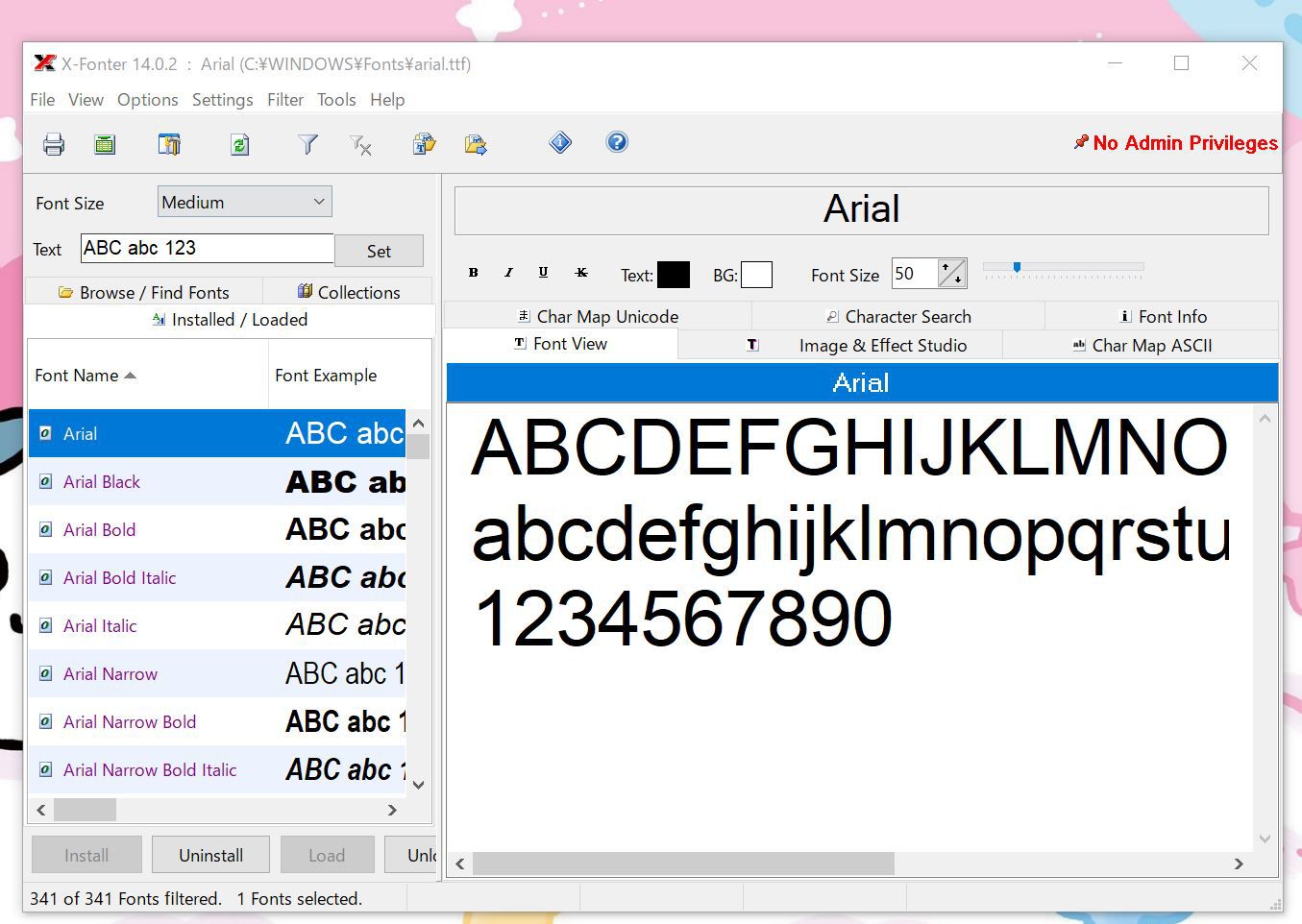
Task: Switch to Image & Effect Studio tab
Action: pos(841,345)
